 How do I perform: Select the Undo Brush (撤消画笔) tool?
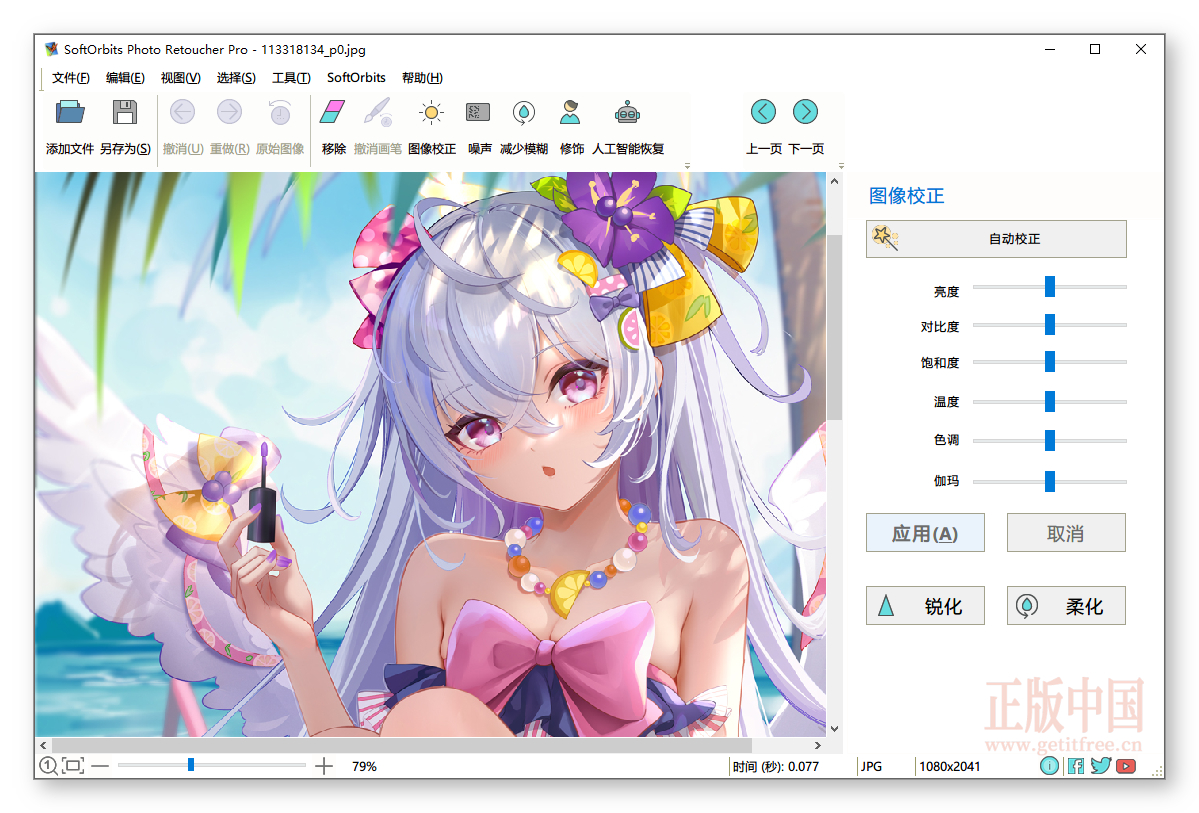point(378,112)
